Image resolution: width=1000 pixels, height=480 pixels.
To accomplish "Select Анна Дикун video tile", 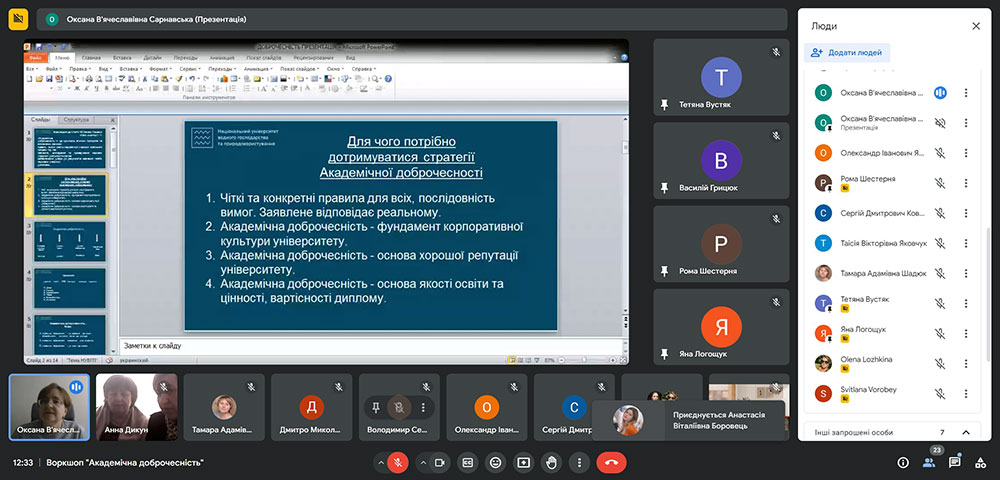I will [136, 407].
